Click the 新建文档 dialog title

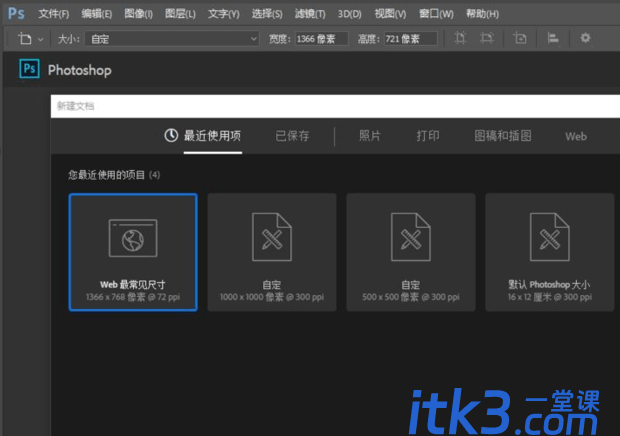76,106
